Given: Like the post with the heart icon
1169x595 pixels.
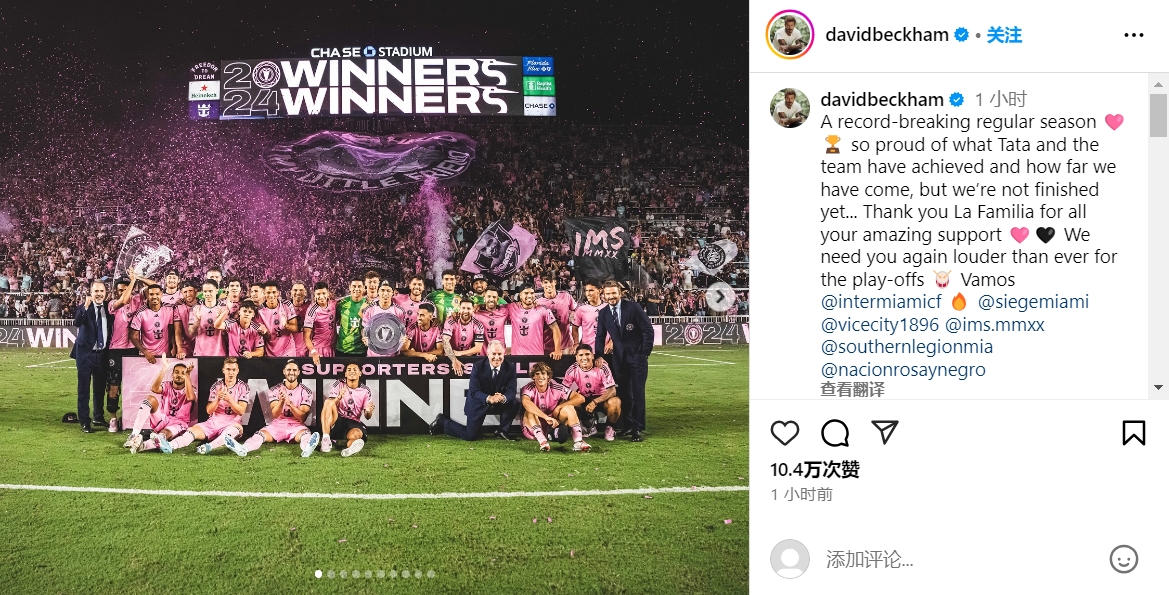Looking at the screenshot, I should coord(784,433).
